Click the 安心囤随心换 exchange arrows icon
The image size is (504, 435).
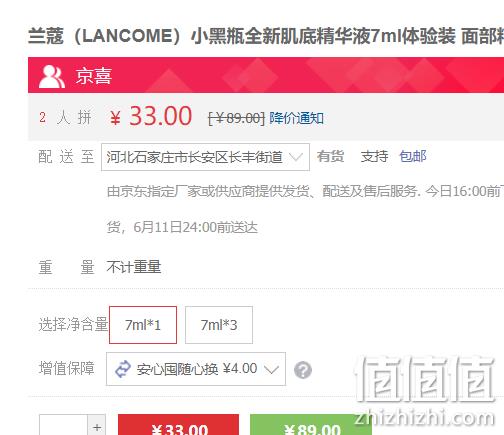(x=123, y=369)
